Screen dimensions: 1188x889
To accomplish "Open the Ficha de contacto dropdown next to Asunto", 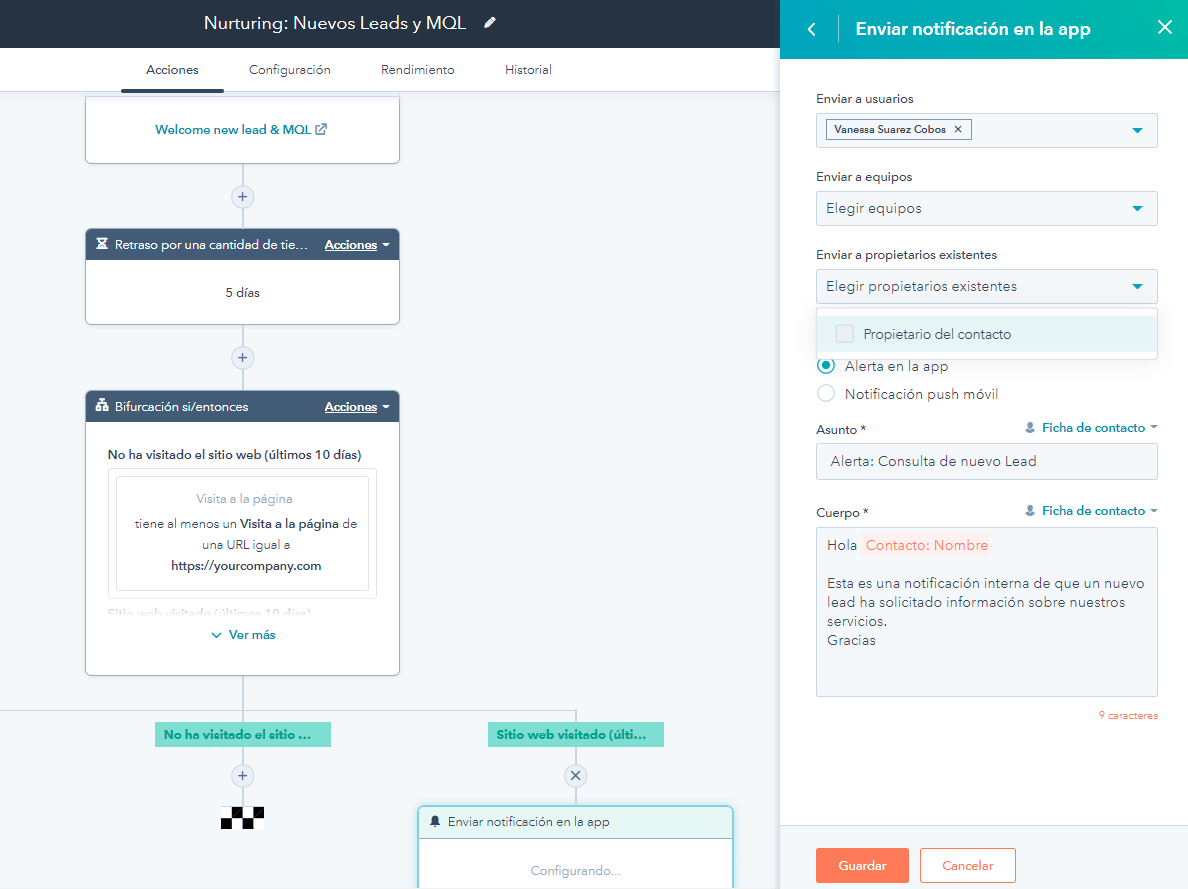I will [x=1089, y=427].
